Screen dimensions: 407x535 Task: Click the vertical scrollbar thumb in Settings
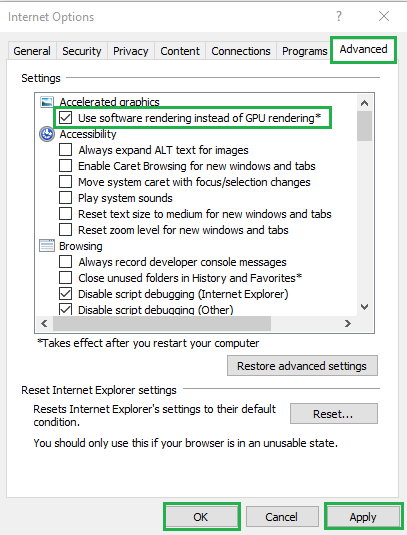(364, 126)
